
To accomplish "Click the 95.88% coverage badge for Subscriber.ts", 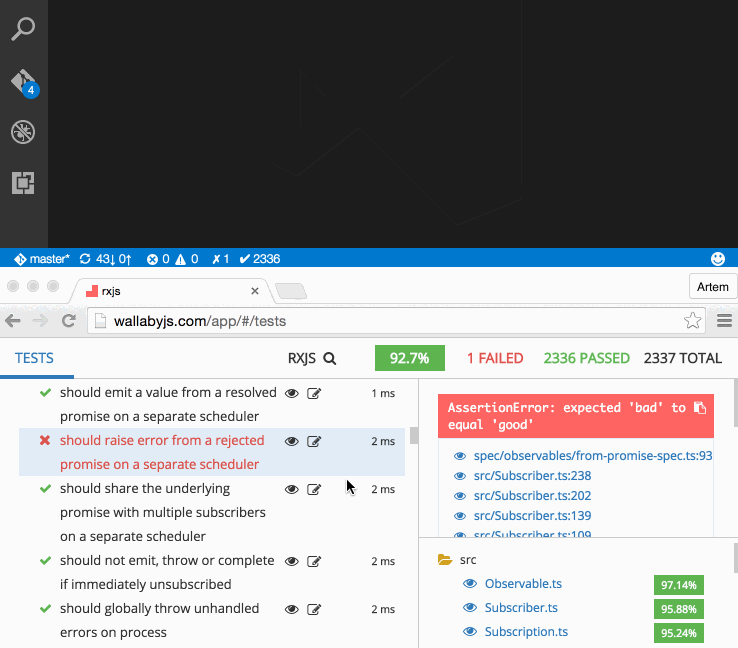I will pos(679,609).
